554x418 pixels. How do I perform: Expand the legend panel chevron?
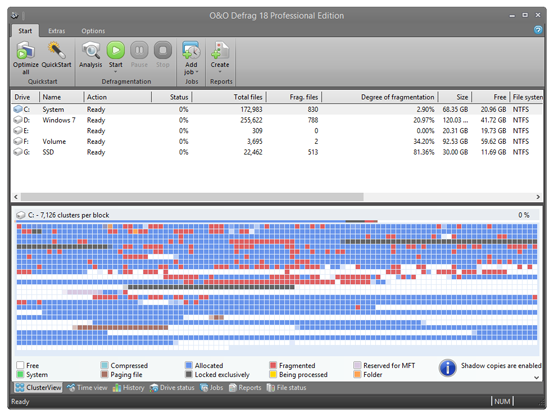(536, 377)
